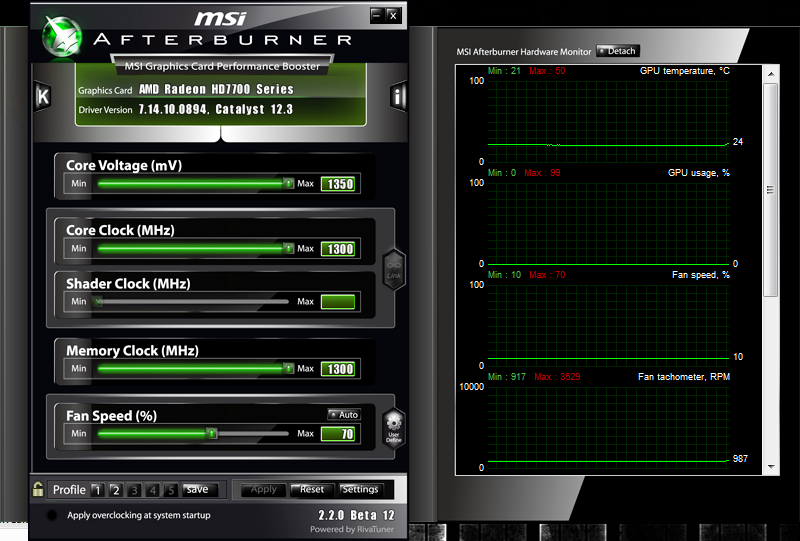Minimize the Afterburner window
This screenshot has height=541, width=800.
pos(377,15)
